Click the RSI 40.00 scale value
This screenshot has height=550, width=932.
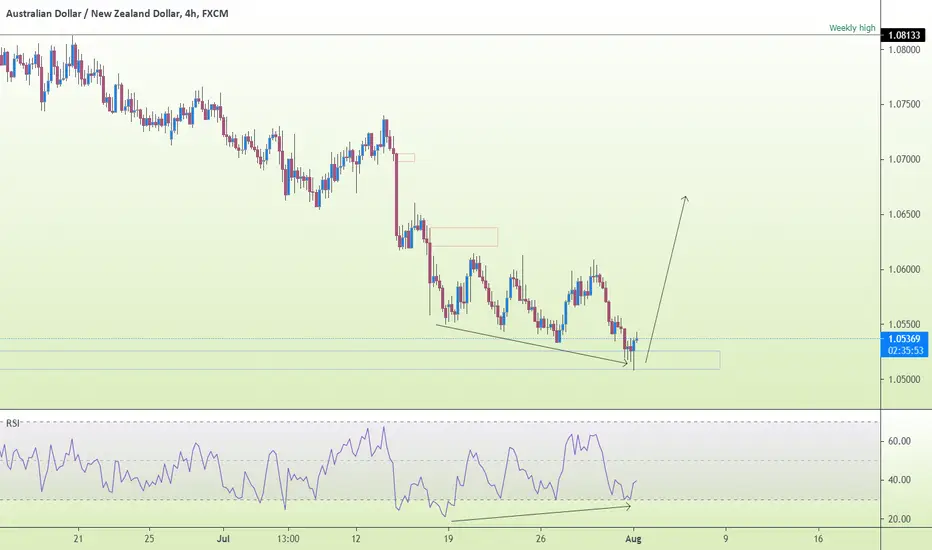coord(899,480)
